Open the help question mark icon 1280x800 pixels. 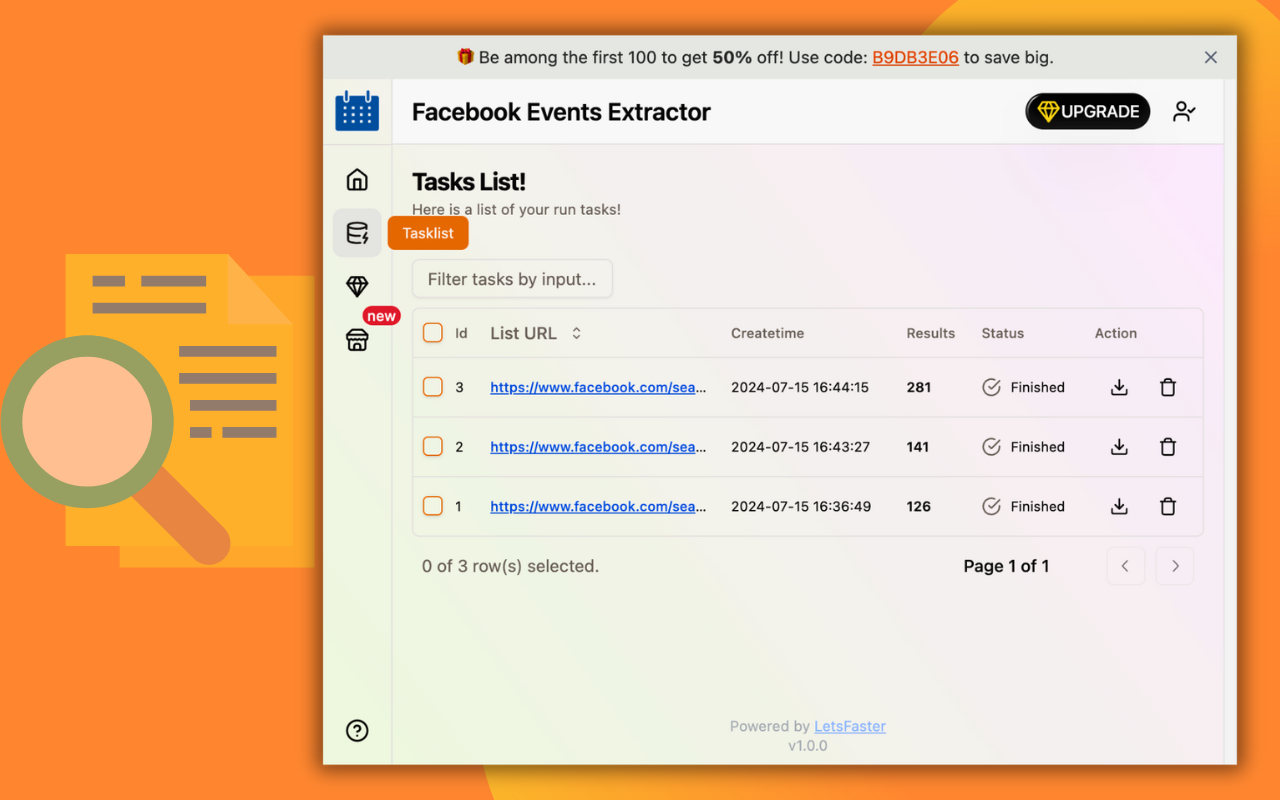[x=357, y=731]
